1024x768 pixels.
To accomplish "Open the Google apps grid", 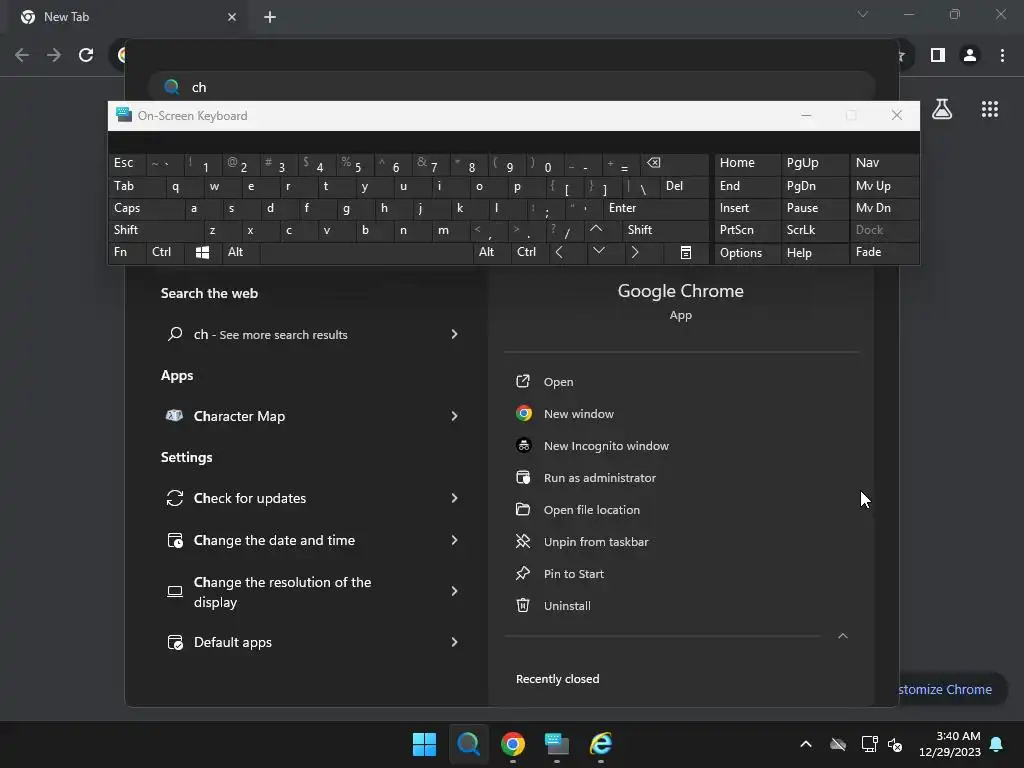I will pyautogui.click(x=989, y=109).
